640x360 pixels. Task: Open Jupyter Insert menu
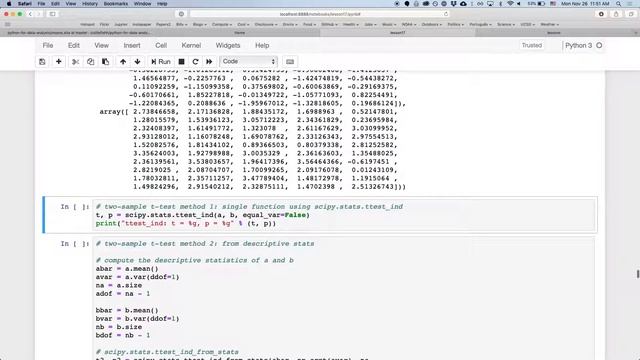(132, 45)
